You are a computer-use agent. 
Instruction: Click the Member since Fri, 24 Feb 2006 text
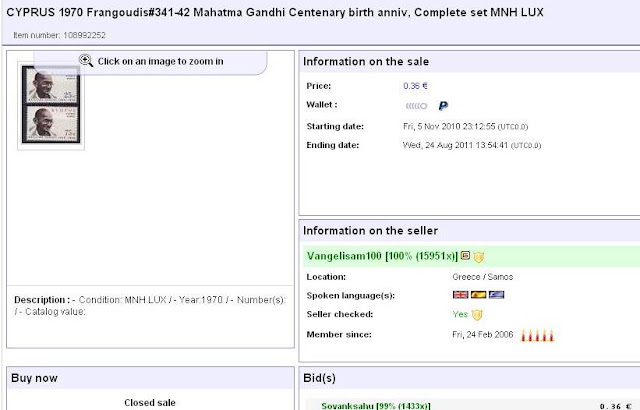click(482, 335)
